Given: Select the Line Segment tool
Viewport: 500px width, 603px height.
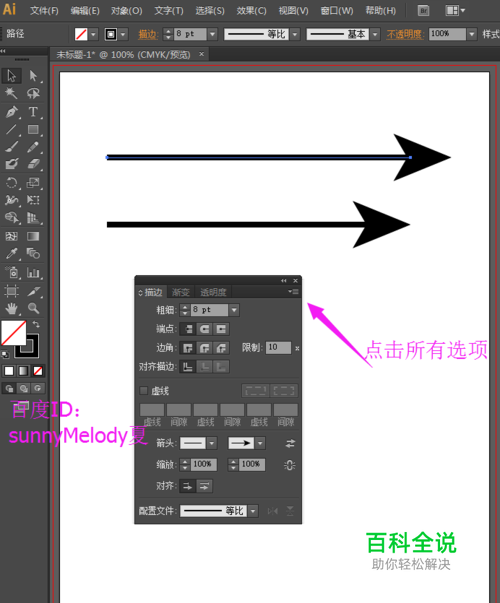Looking at the screenshot, I should tap(12, 130).
